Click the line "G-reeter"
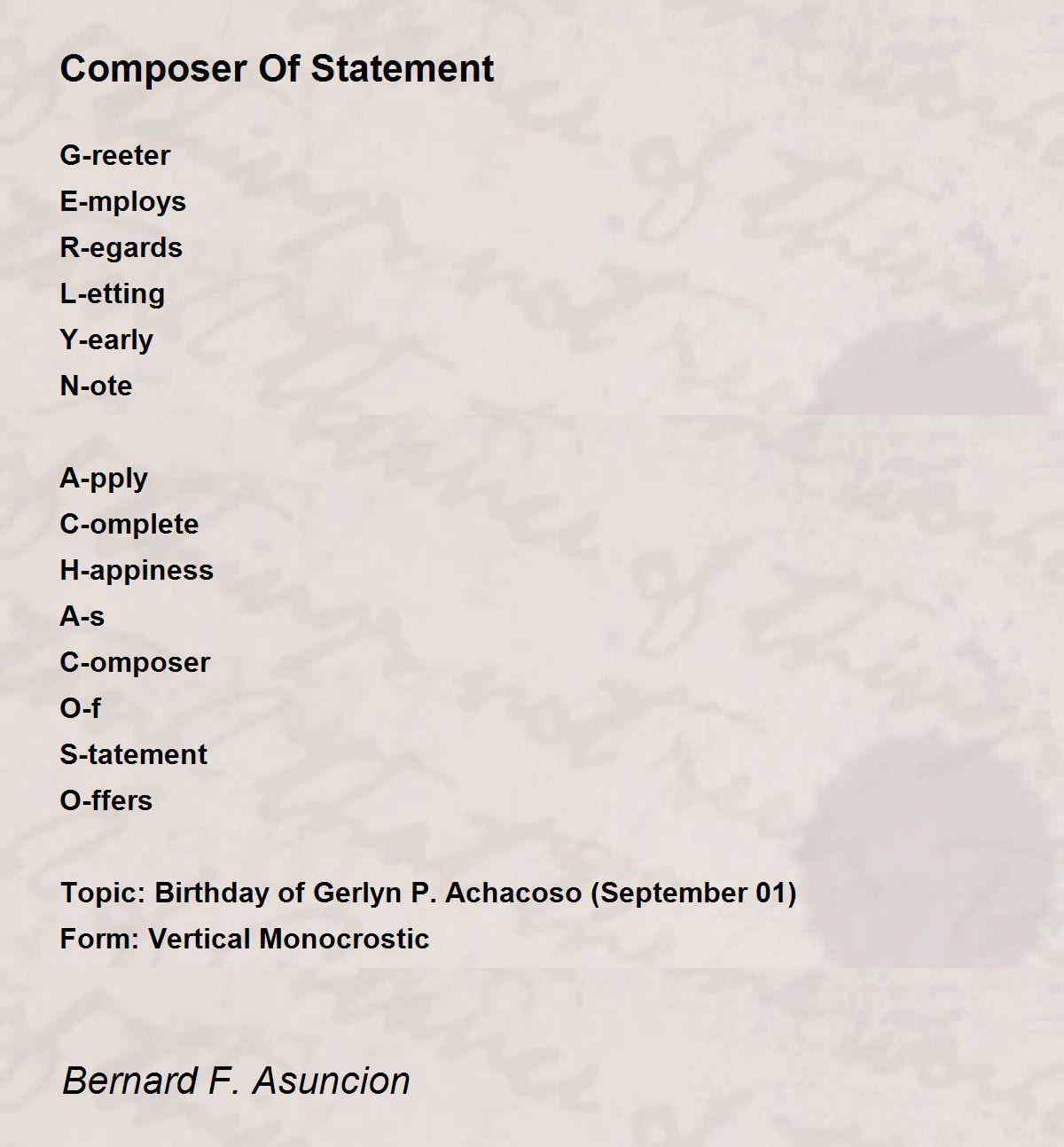The image size is (1064, 1147). click(115, 156)
